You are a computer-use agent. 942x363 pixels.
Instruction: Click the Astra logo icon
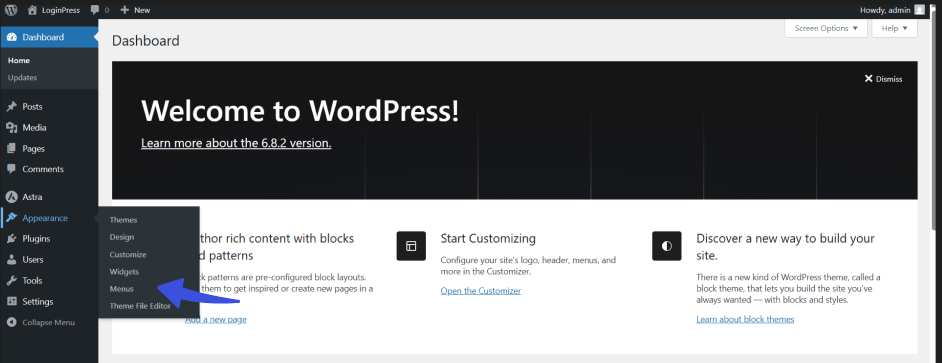11,197
